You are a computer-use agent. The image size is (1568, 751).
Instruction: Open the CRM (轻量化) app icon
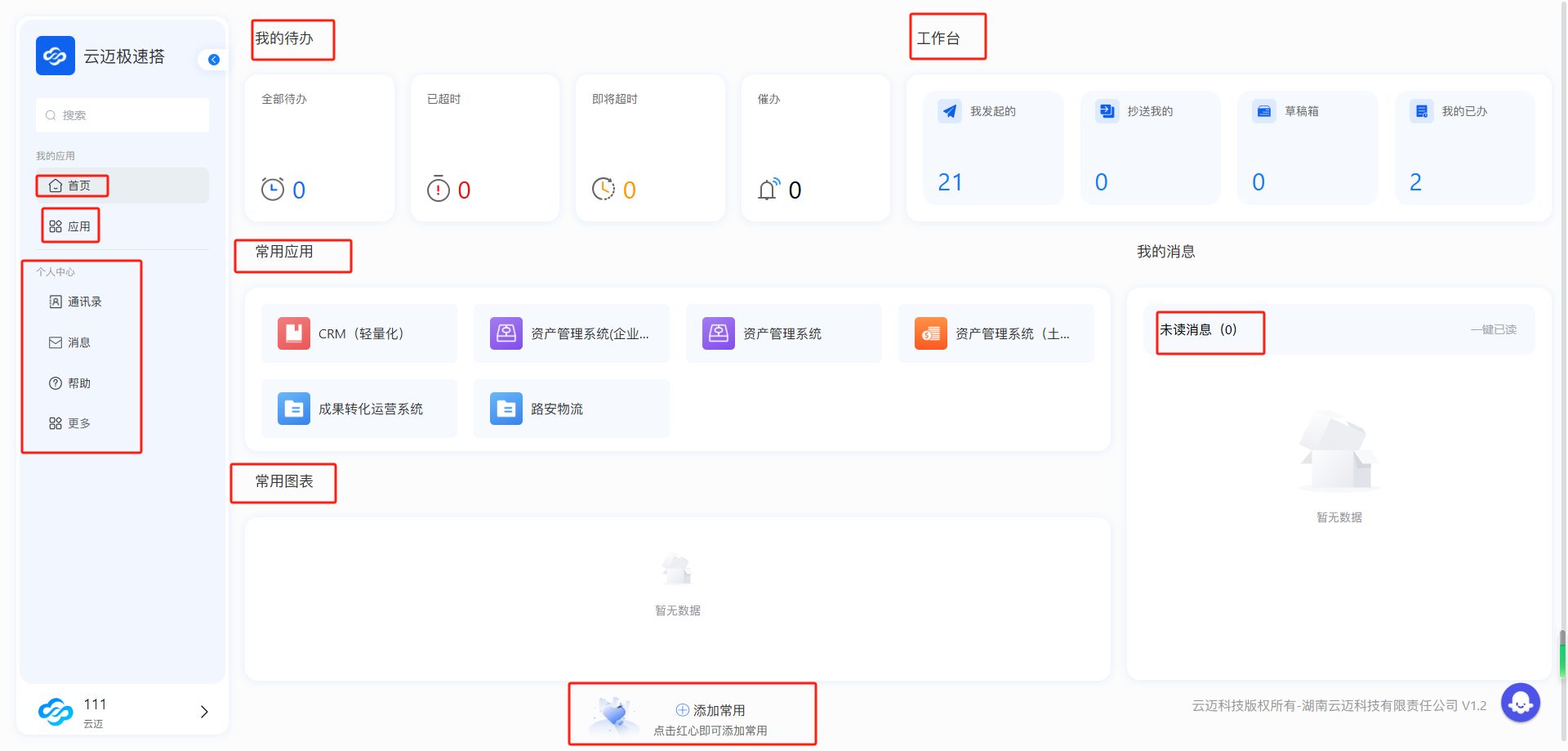(x=294, y=333)
